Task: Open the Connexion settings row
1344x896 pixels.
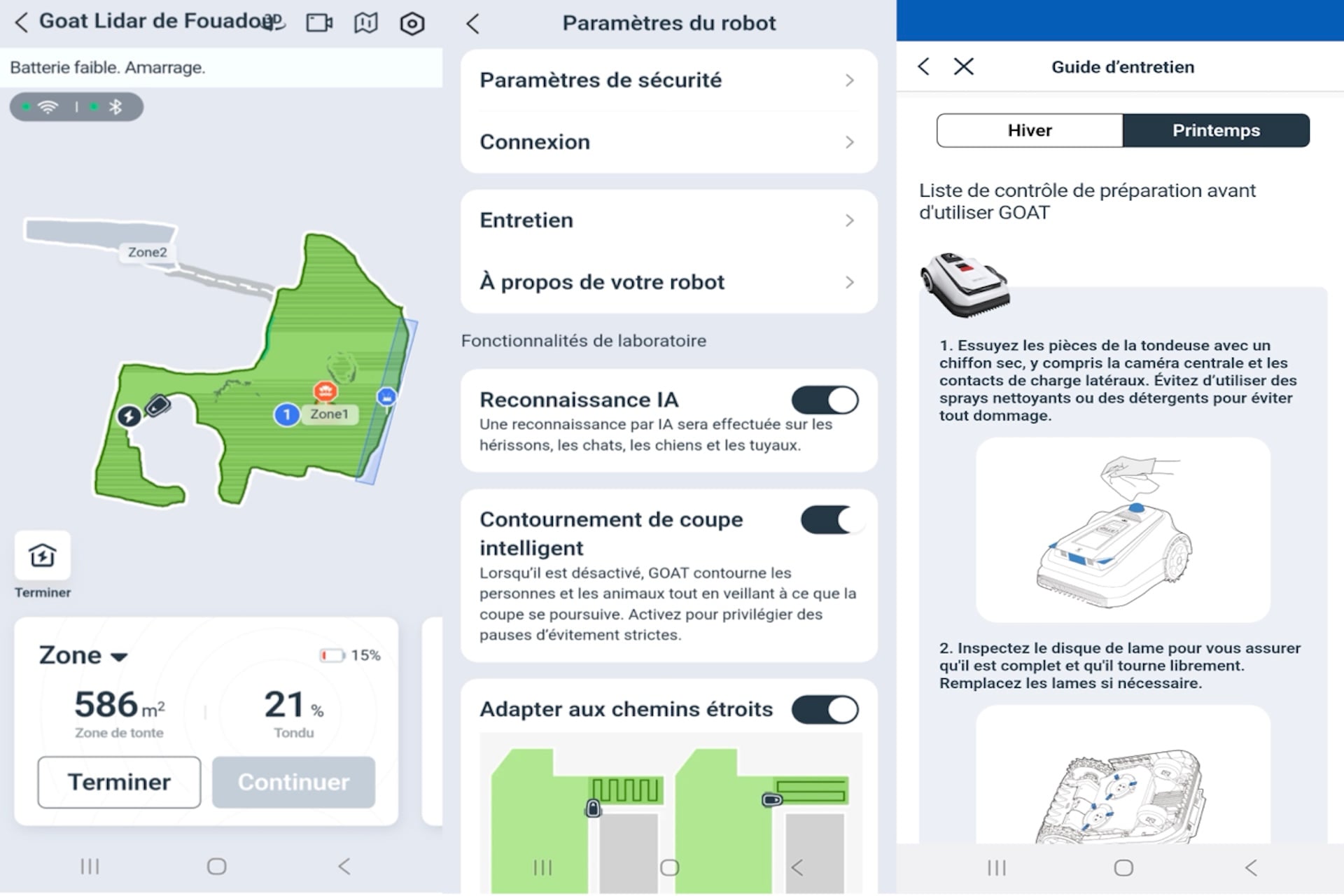Action: pyautogui.click(x=668, y=142)
